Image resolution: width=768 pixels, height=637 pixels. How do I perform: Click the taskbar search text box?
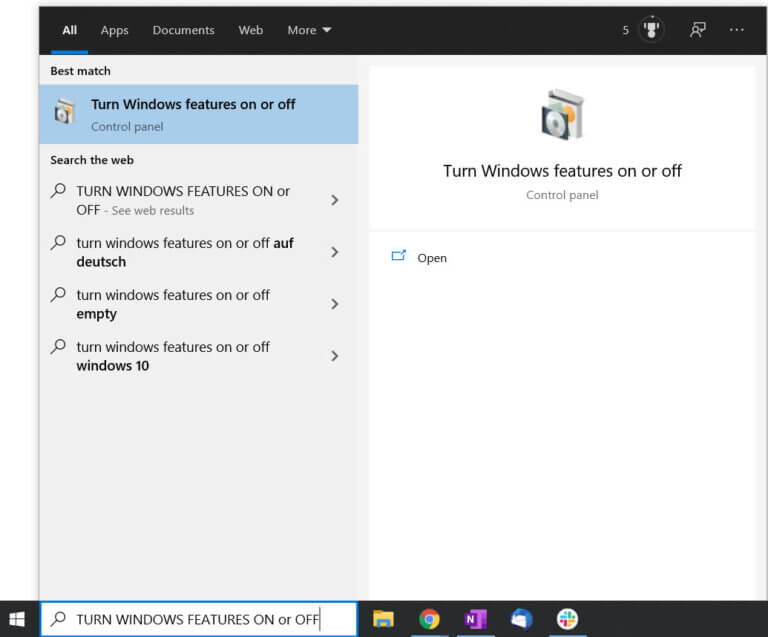(x=200, y=619)
